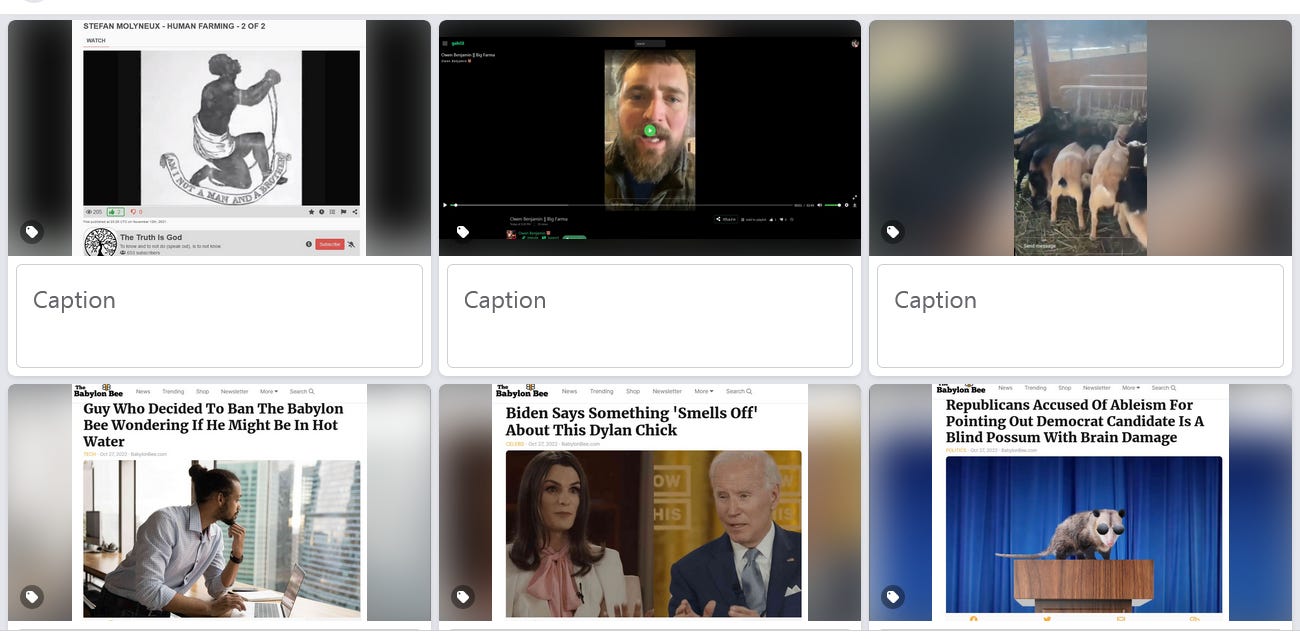Image resolution: width=1300 pixels, height=639 pixels.
Task: Focus Caption field under the goats photo
Action: [x=1080, y=316]
